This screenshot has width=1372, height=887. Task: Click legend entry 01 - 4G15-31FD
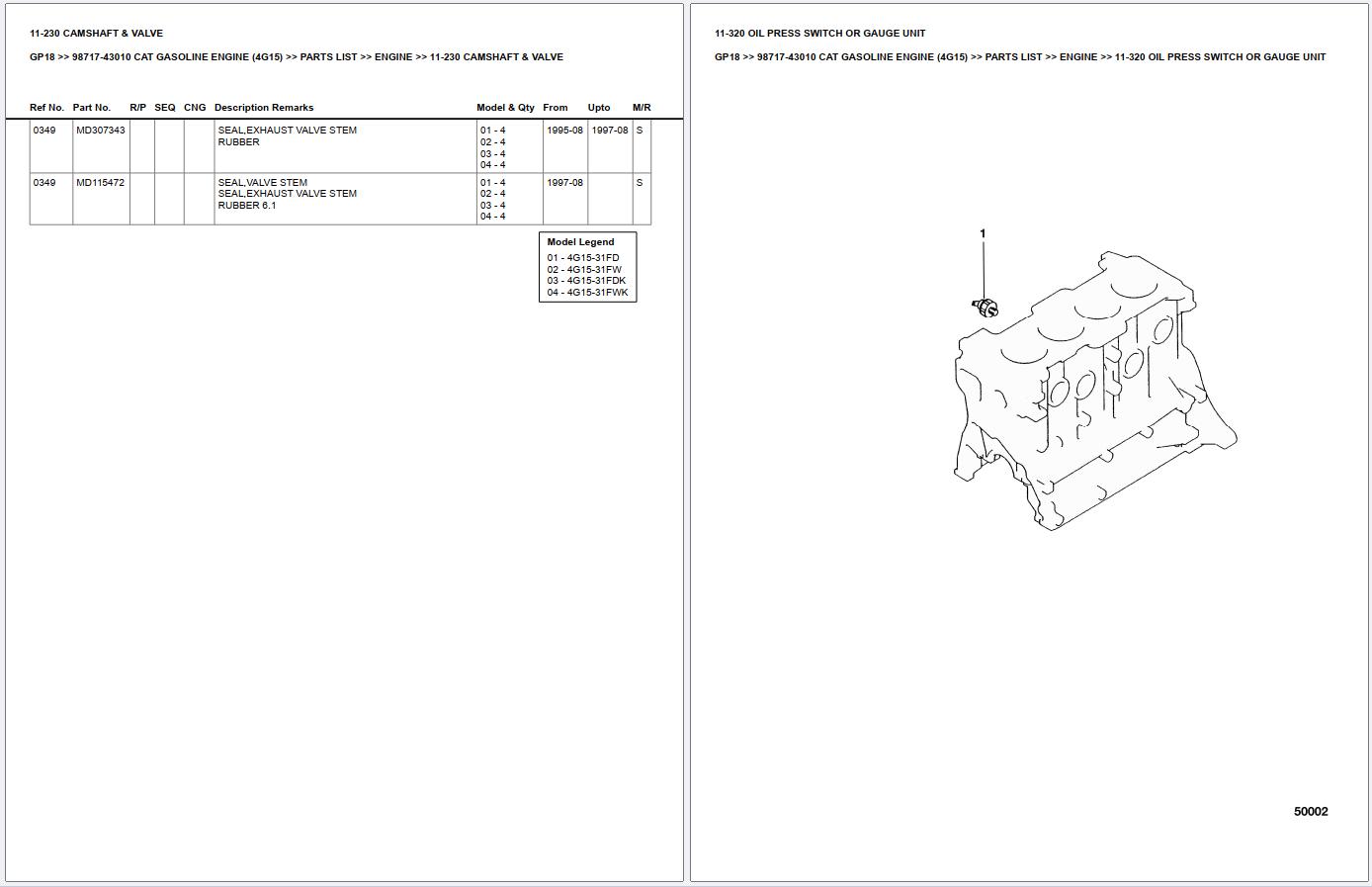(583, 258)
